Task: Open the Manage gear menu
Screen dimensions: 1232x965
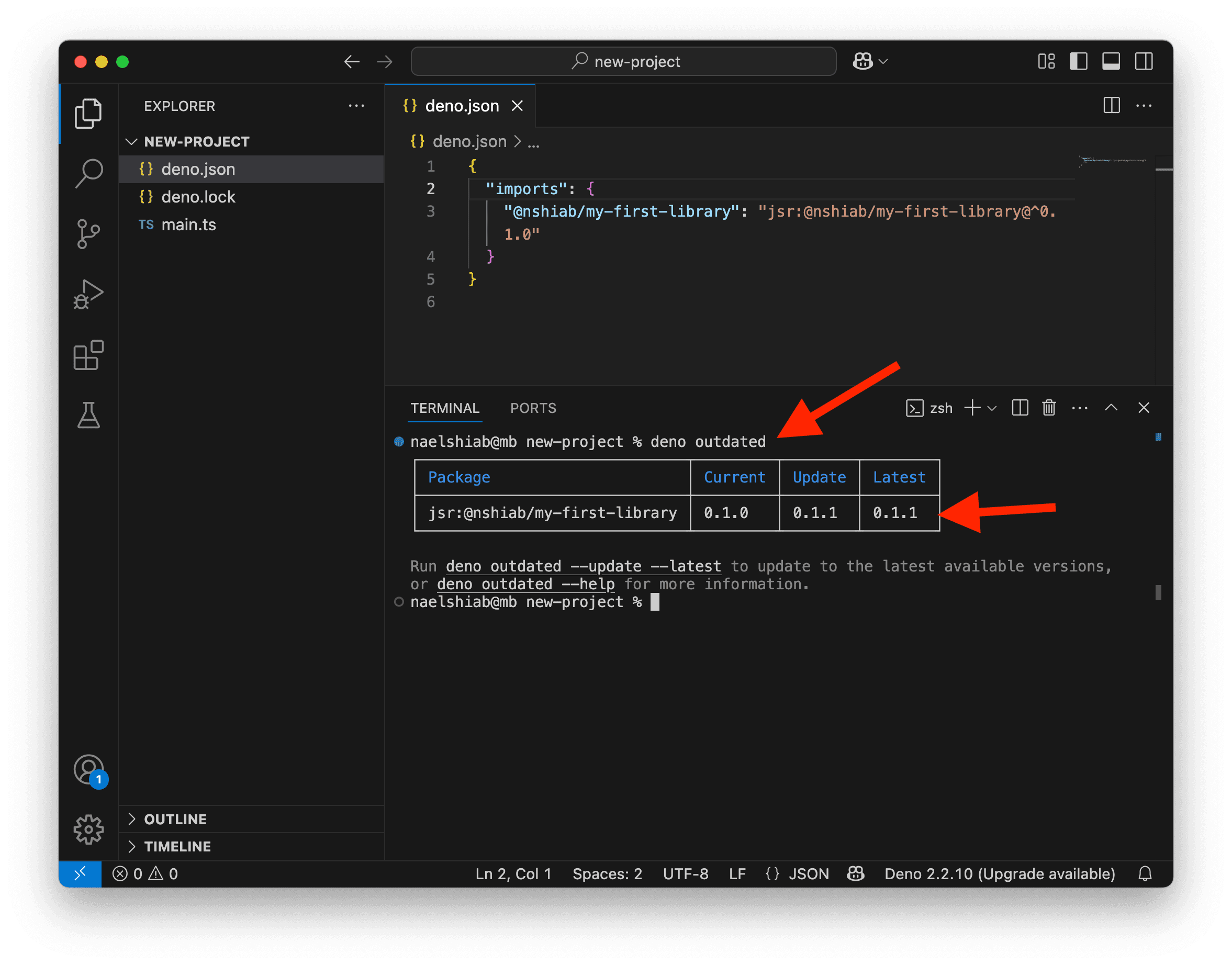Action: click(88, 829)
